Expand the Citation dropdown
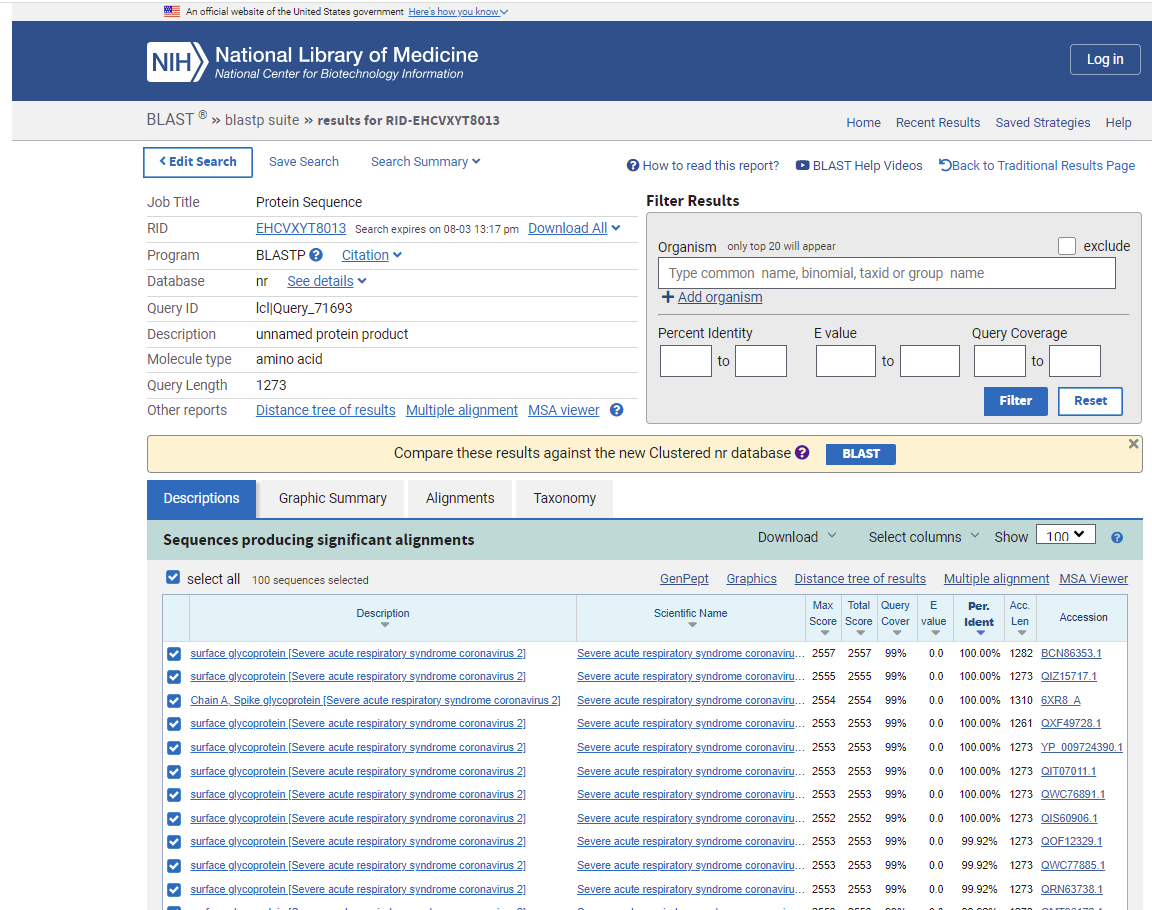 pyautogui.click(x=372, y=255)
